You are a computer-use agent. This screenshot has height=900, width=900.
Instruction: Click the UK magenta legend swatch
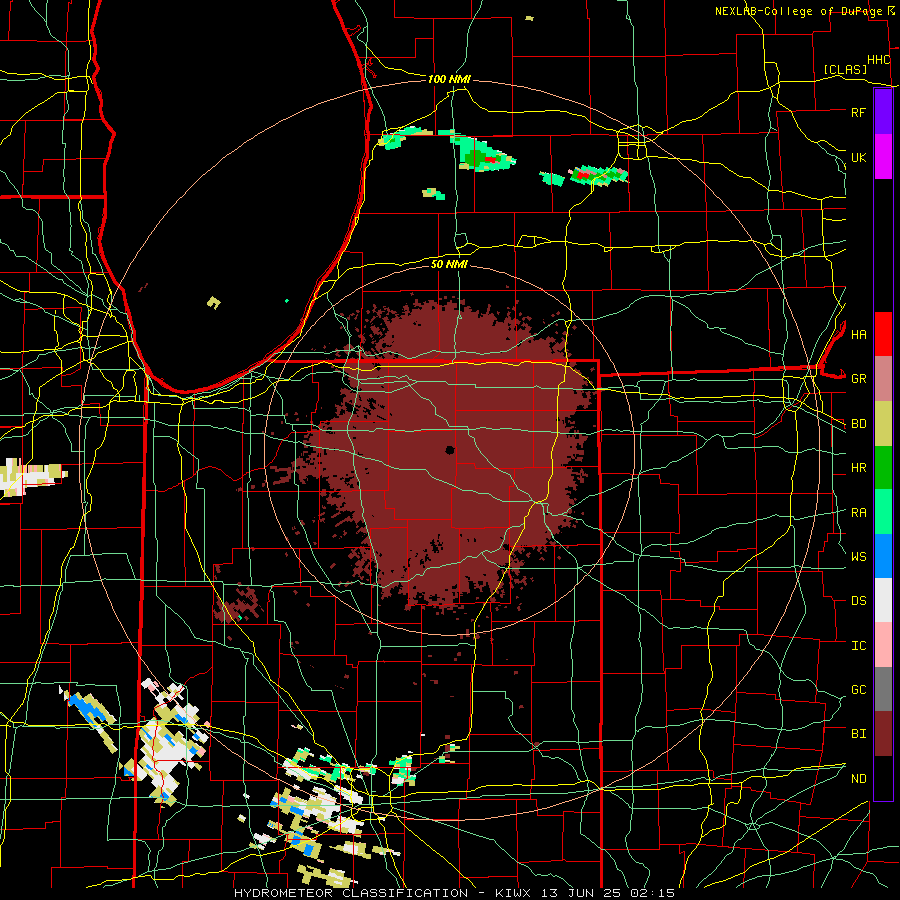pyautogui.click(x=883, y=157)
